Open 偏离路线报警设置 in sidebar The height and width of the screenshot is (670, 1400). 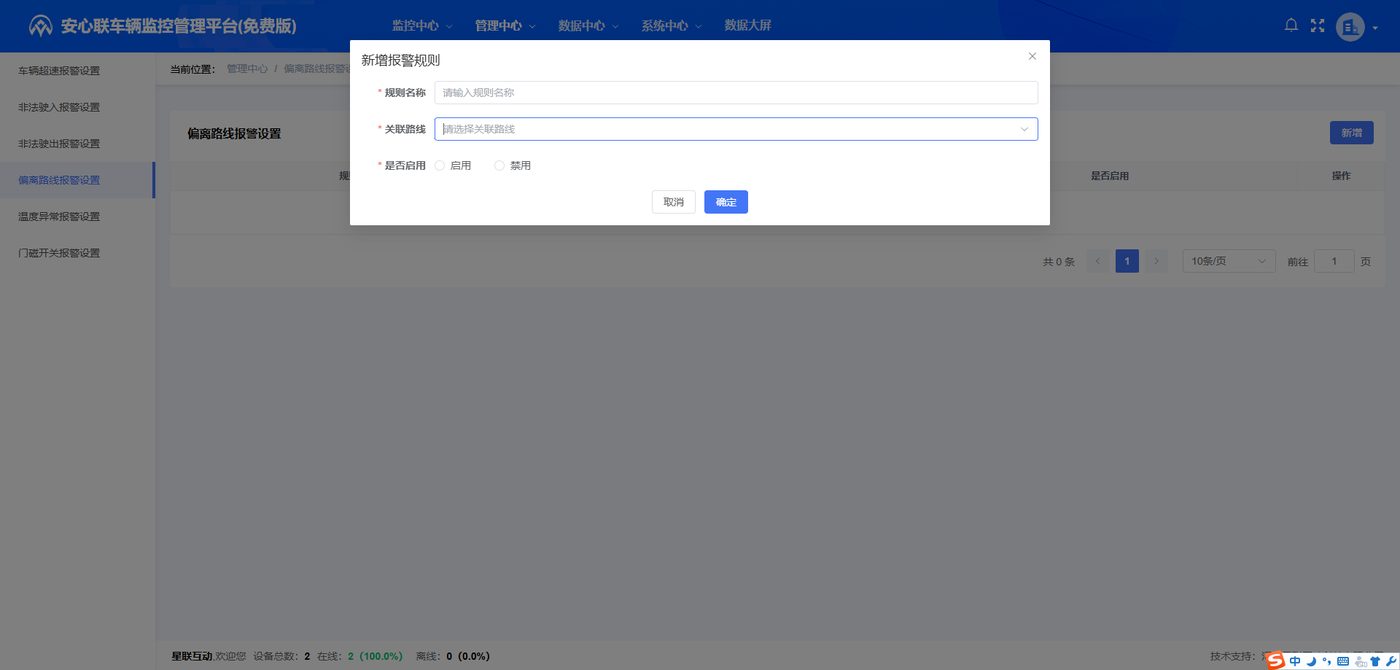(x=77, y=180)
